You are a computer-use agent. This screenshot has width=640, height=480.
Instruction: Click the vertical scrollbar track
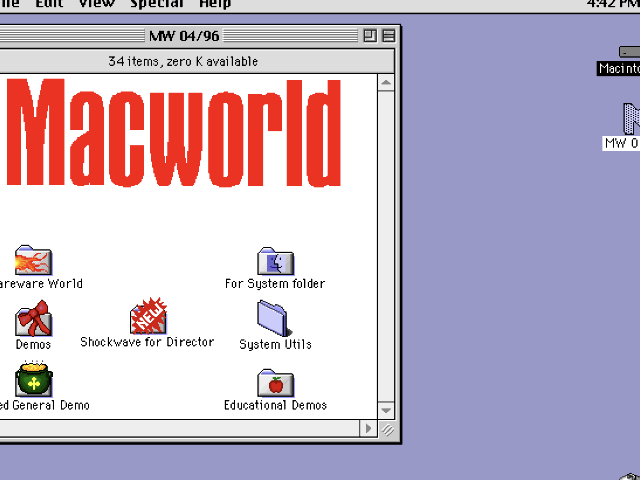(x=386, y=247)
